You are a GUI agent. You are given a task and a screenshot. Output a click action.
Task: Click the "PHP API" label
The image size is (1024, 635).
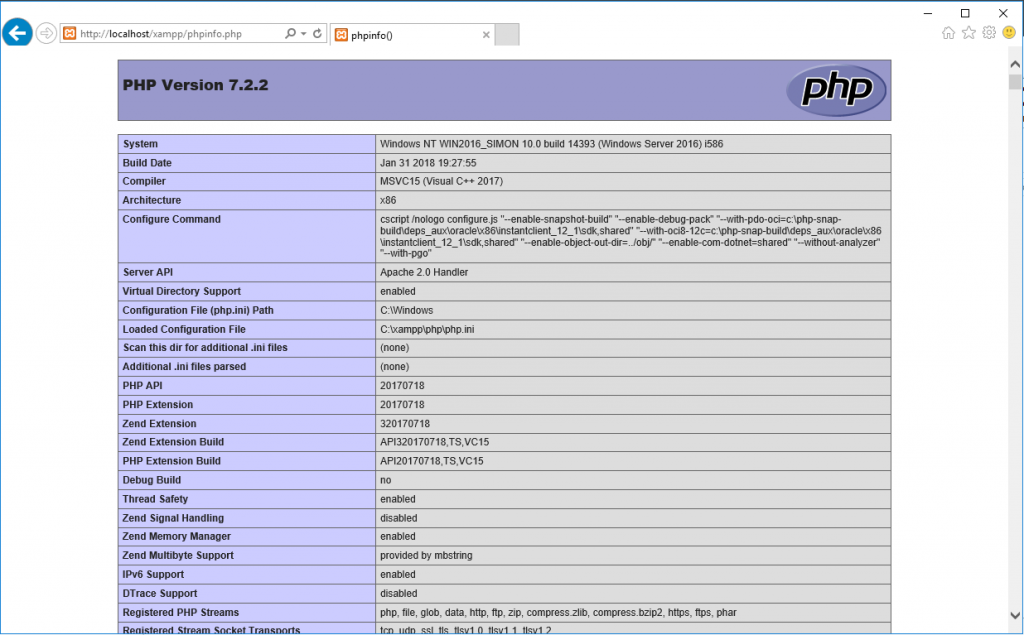(142, 385)
